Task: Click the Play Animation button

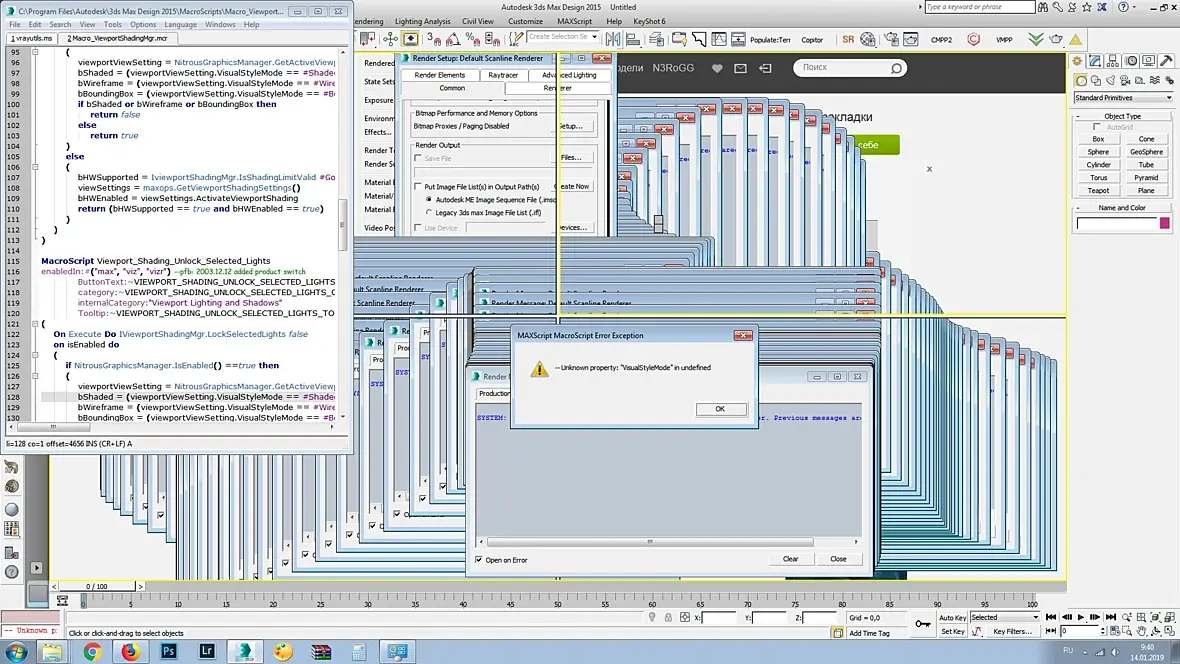Action: (x=1080, y=618)
